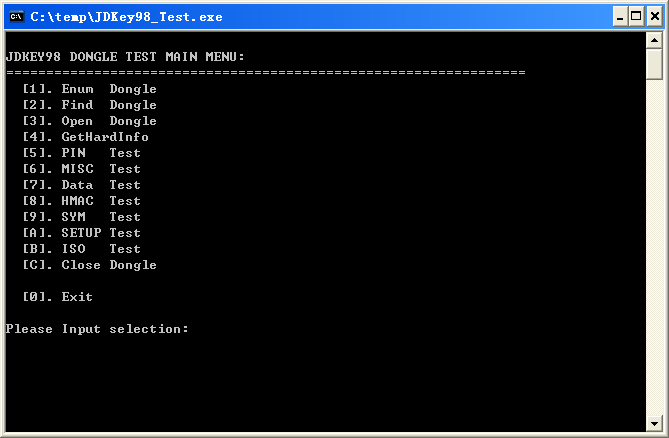Image resolution: width=669 pixels, height=438 pixels.
Task: Click the Exit option line
Action: point(57,297)
